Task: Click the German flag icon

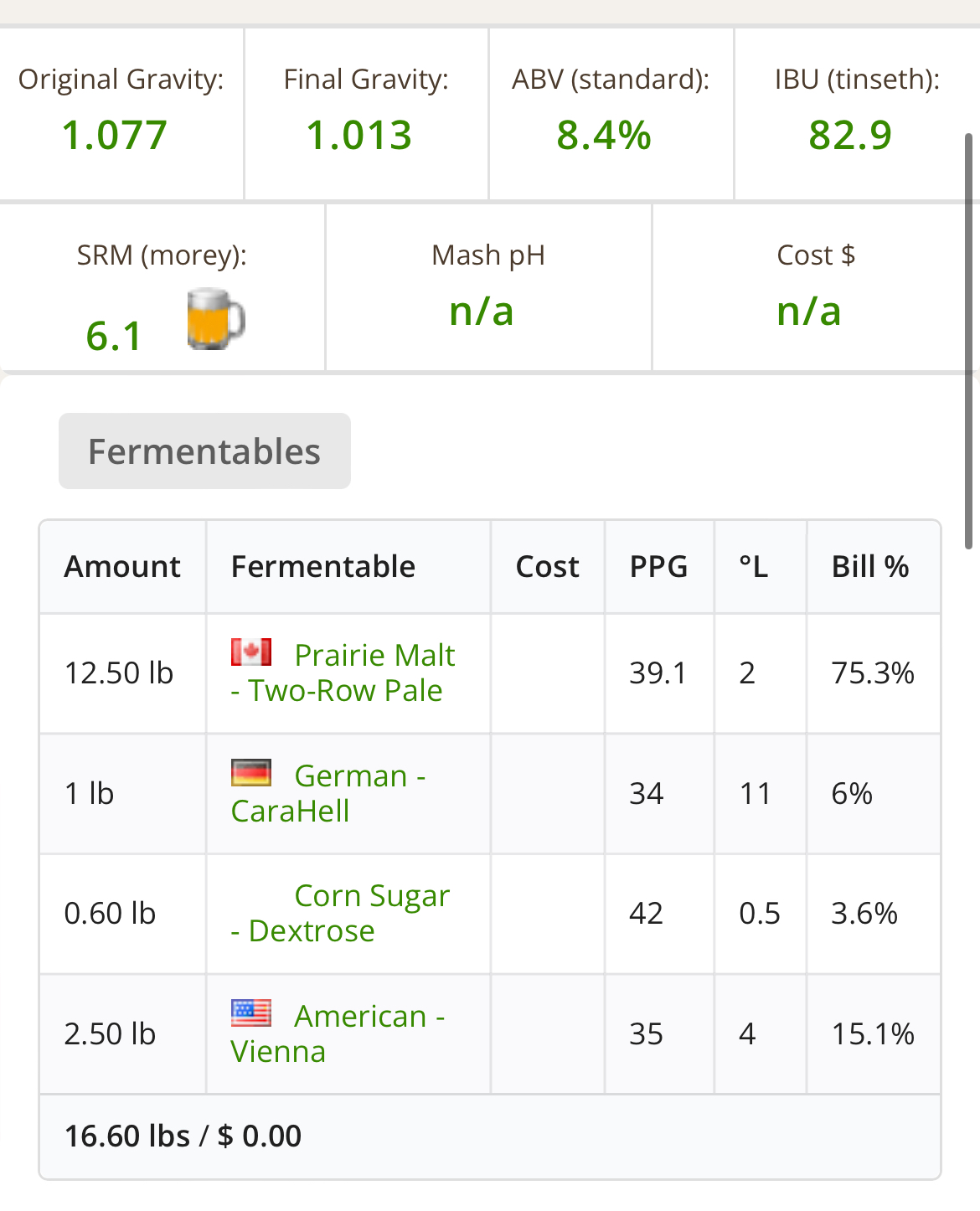Action: [251, 772]
